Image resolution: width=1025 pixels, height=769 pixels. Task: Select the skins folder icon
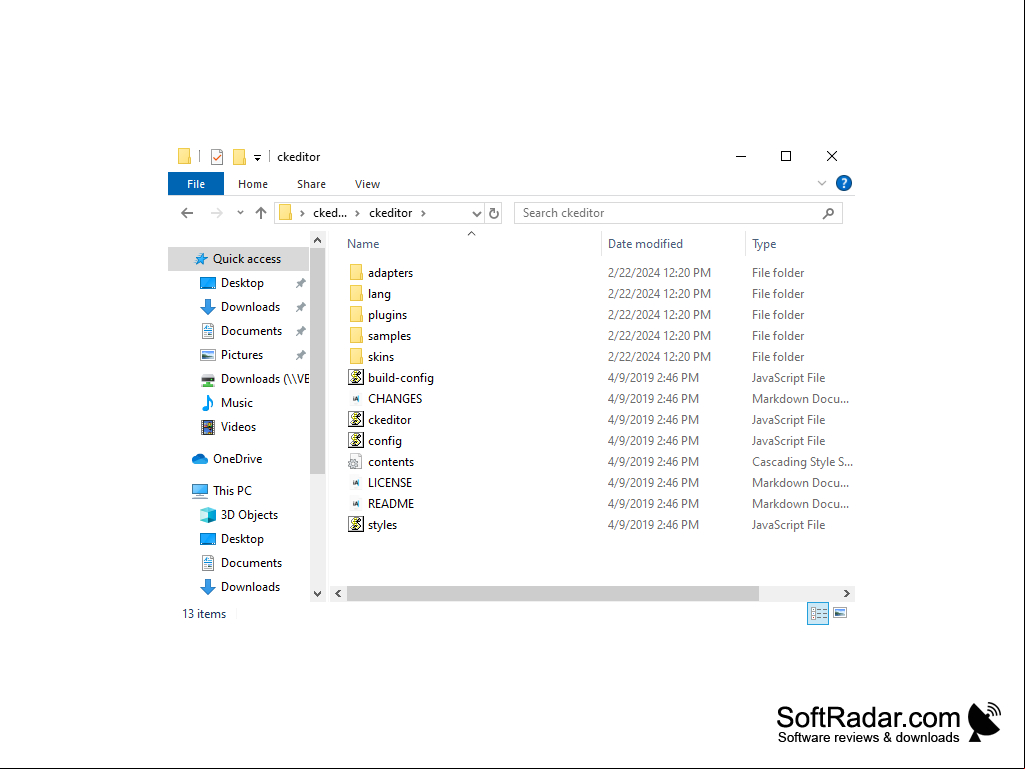click(356, 356)
